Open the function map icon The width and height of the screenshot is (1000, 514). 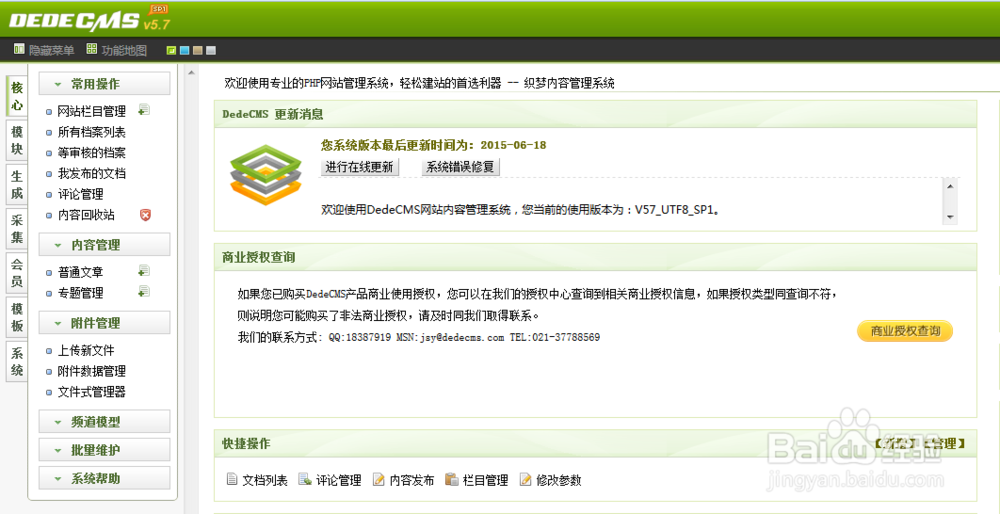pyautogui.click(x=92, y=49)
